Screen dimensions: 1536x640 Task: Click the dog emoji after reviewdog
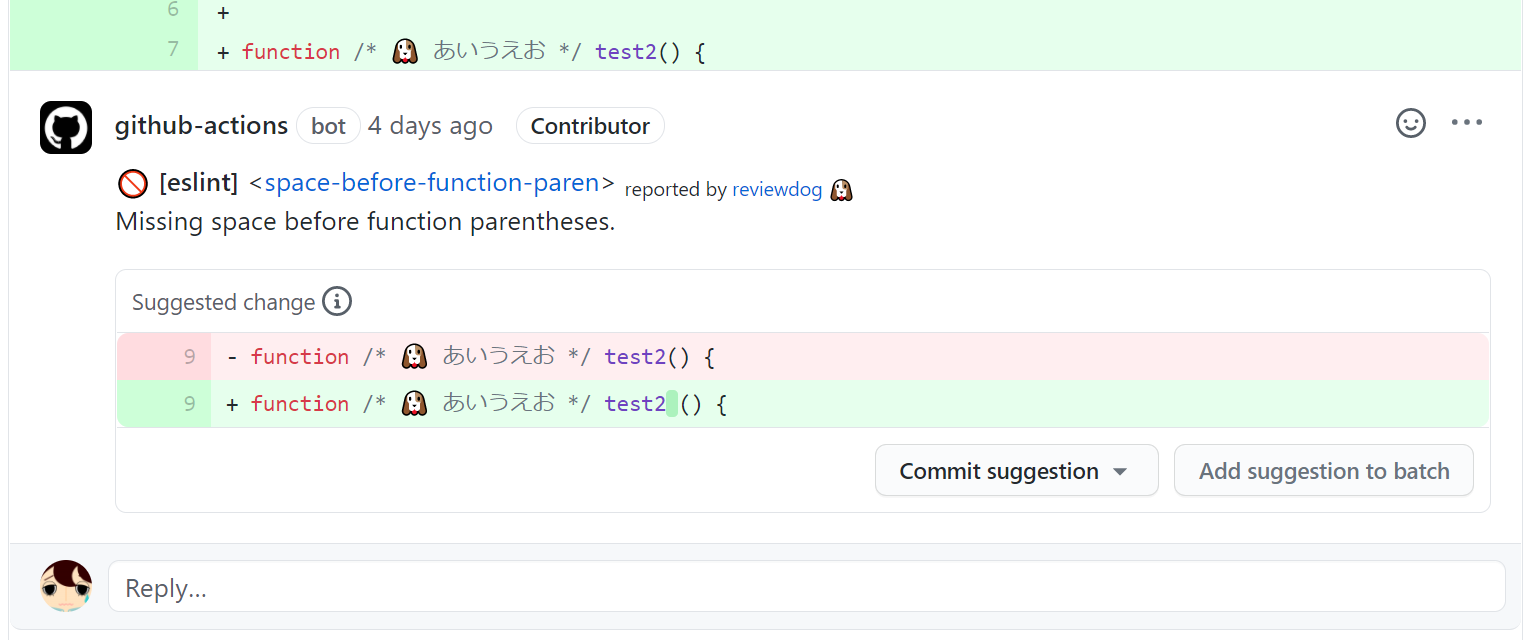pos(842,190)
